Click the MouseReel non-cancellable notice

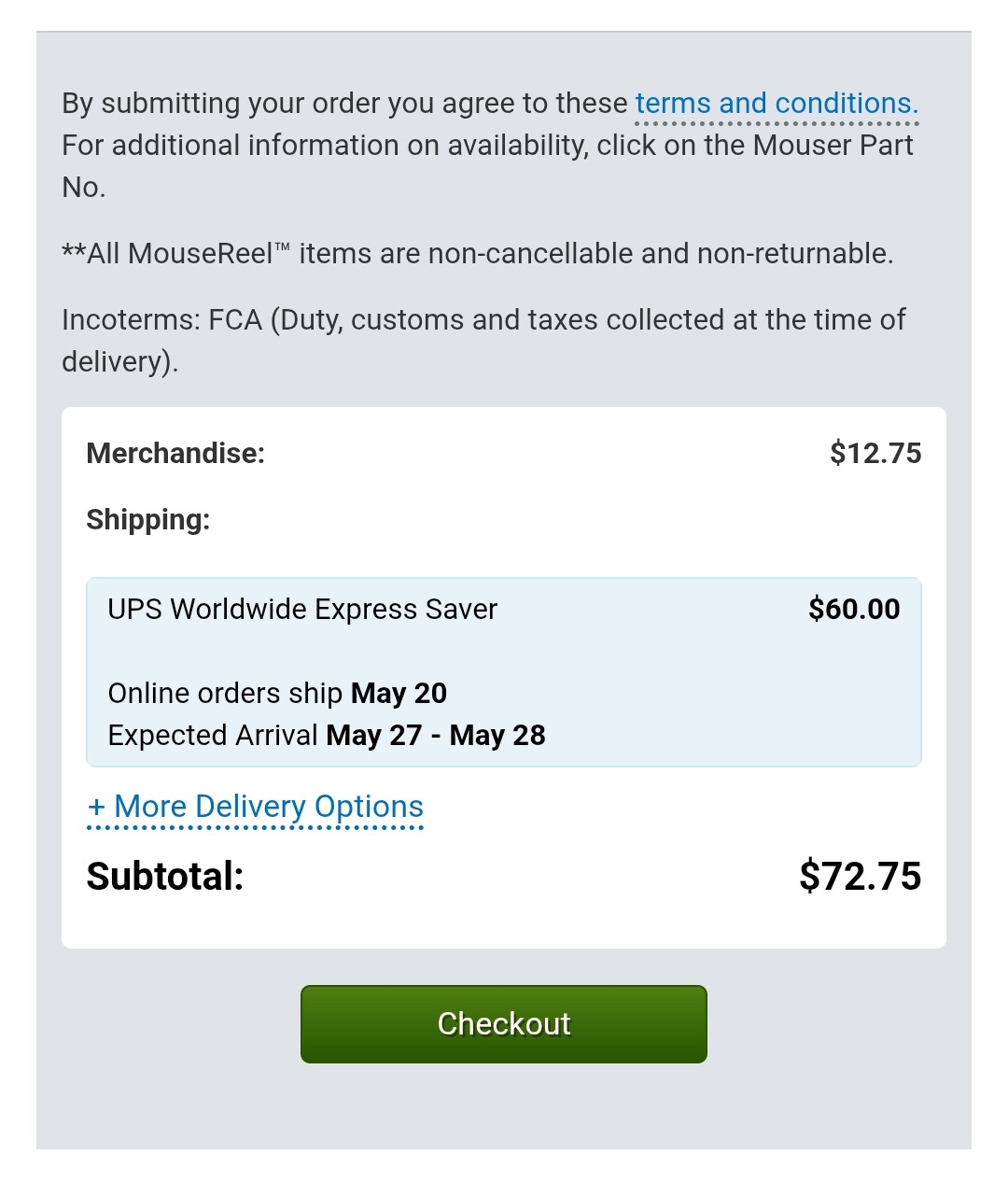[478, 253]
